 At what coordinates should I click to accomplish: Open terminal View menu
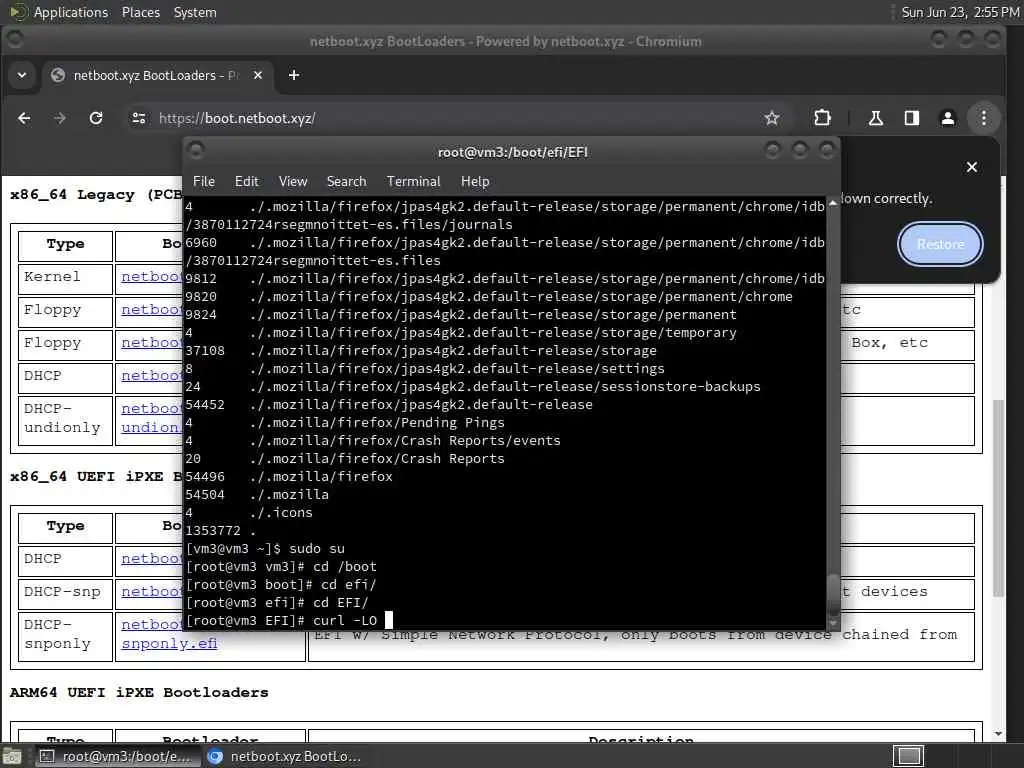pyautogui.click(x=293, y=182)
